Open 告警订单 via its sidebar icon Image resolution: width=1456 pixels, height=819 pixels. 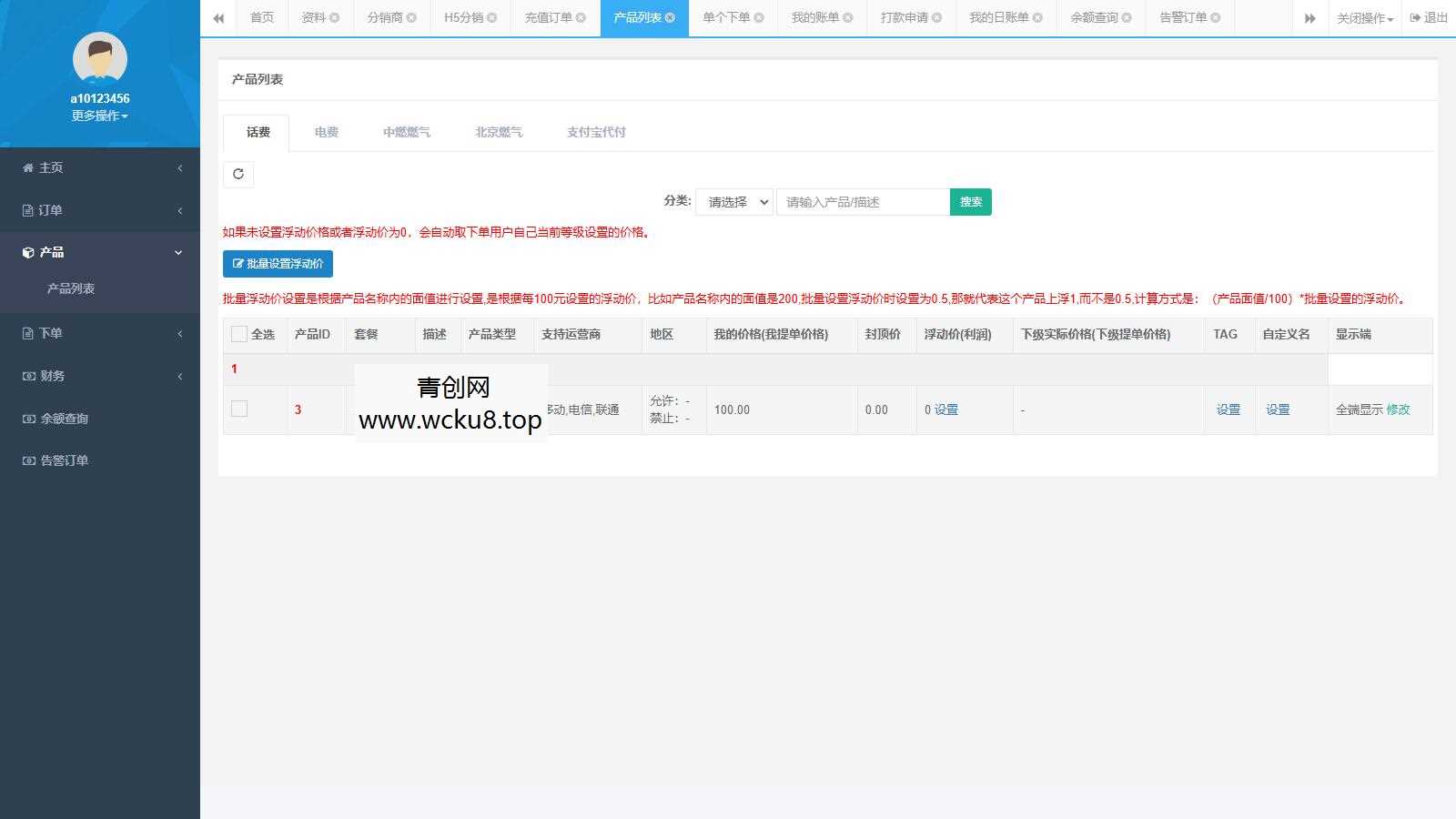[27, 460]
